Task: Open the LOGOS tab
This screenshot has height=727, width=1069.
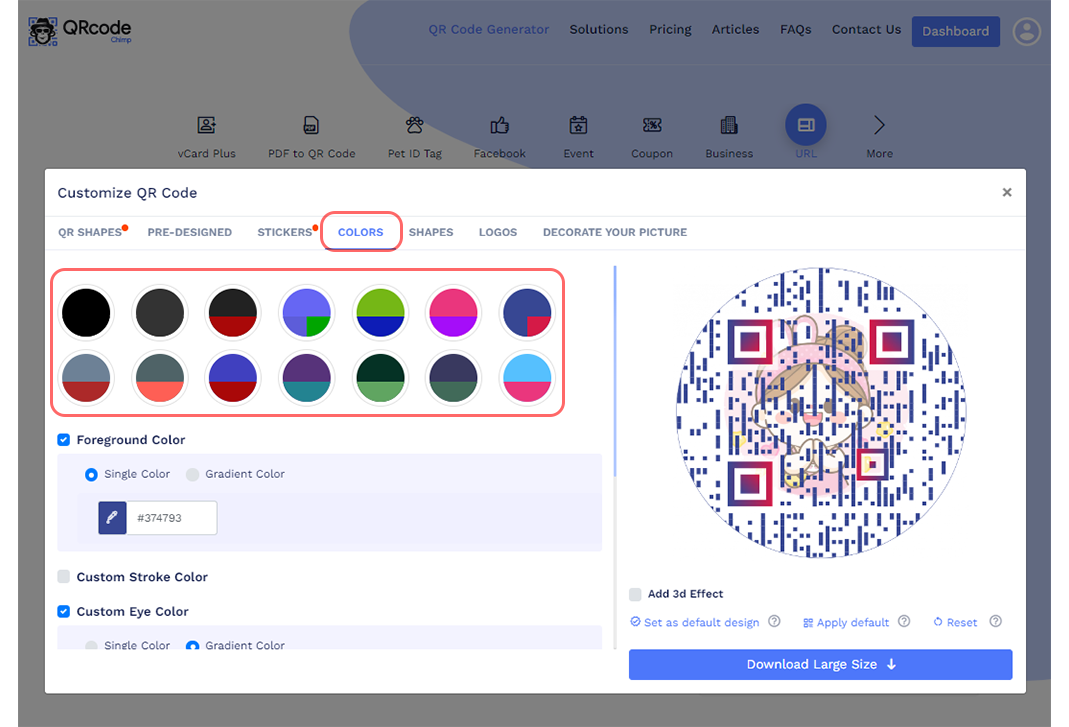Action: click(x=498, y=232)
